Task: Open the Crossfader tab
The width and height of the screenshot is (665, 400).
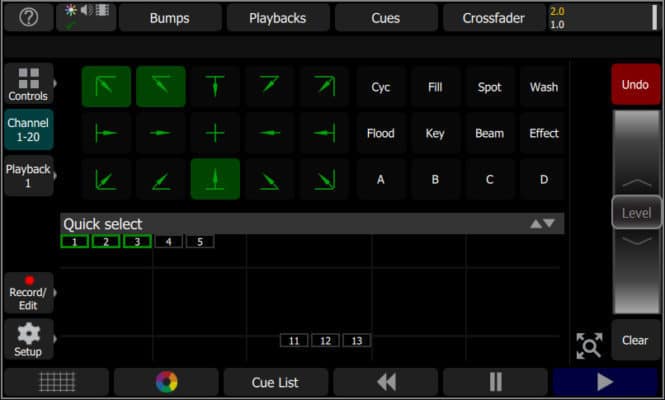Action: (x=493, y=18)
